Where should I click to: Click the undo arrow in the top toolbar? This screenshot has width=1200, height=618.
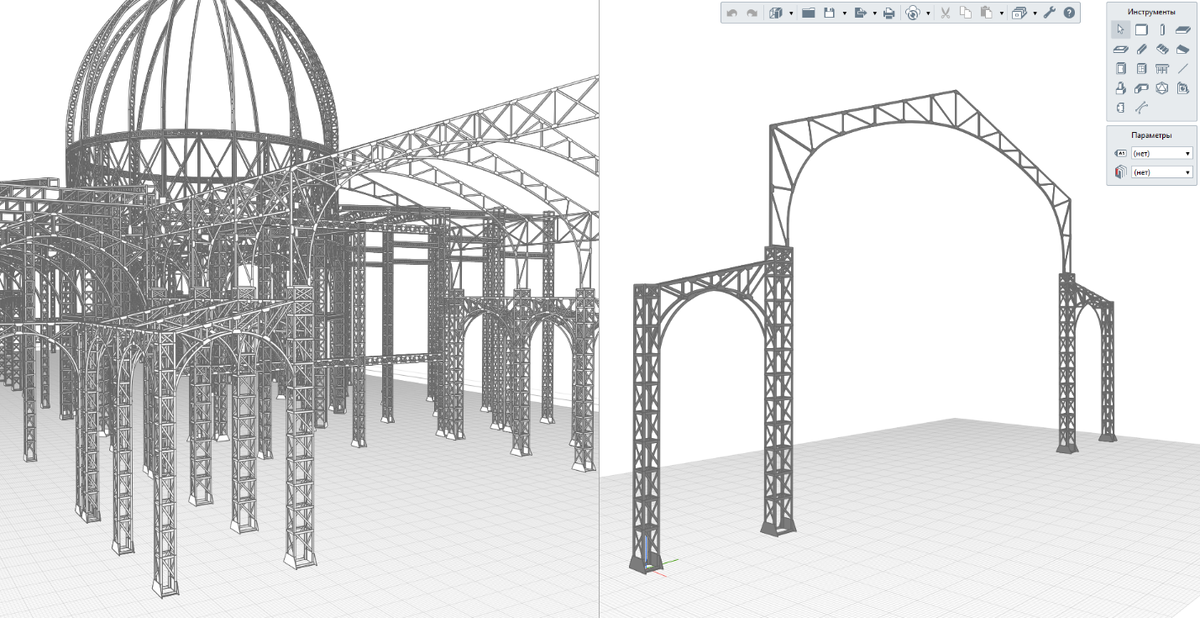(732, 13)
